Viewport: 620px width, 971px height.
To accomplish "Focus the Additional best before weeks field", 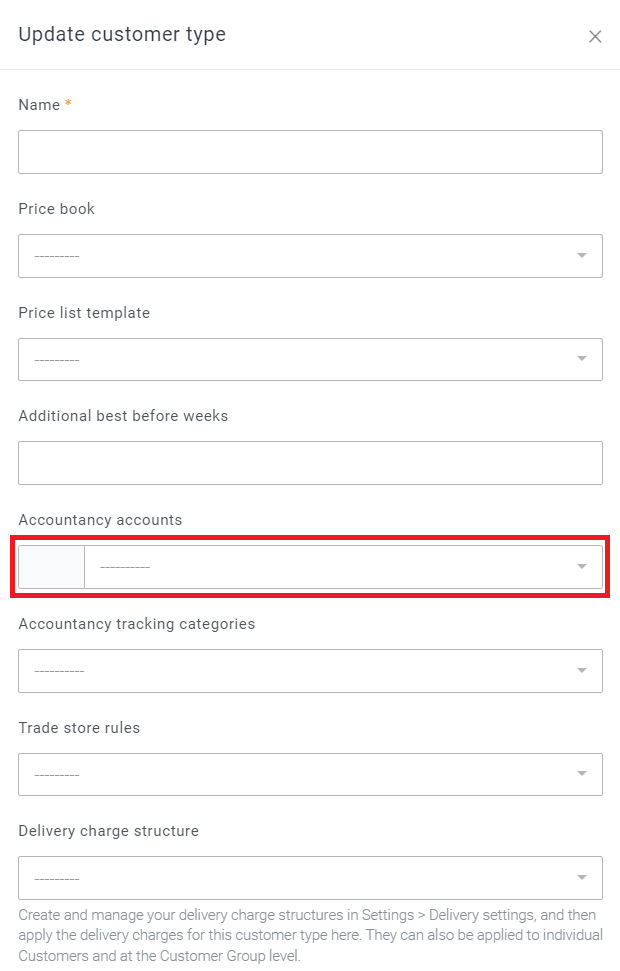I will (x=310, y=463).
